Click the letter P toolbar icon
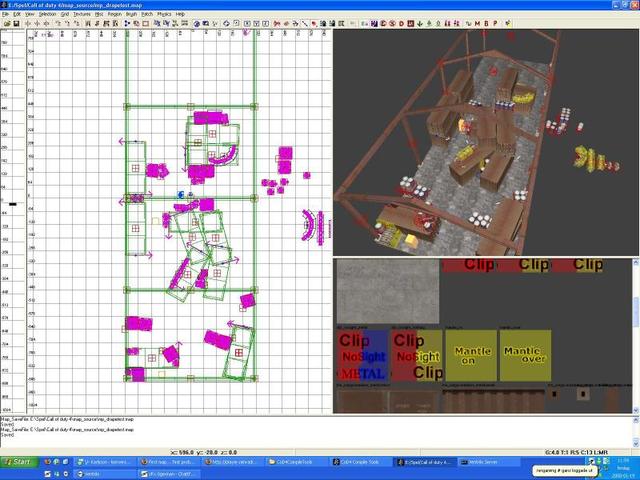 coord(495,24)
